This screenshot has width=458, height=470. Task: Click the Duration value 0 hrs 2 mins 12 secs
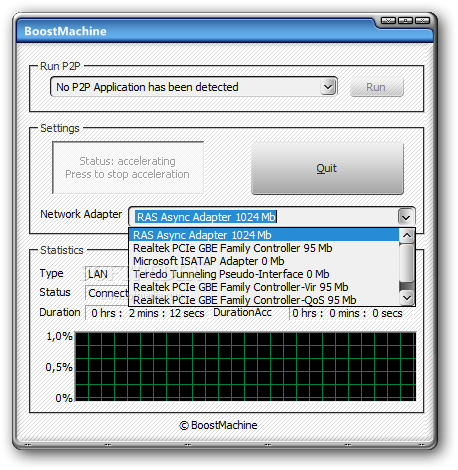click(148, 313)
